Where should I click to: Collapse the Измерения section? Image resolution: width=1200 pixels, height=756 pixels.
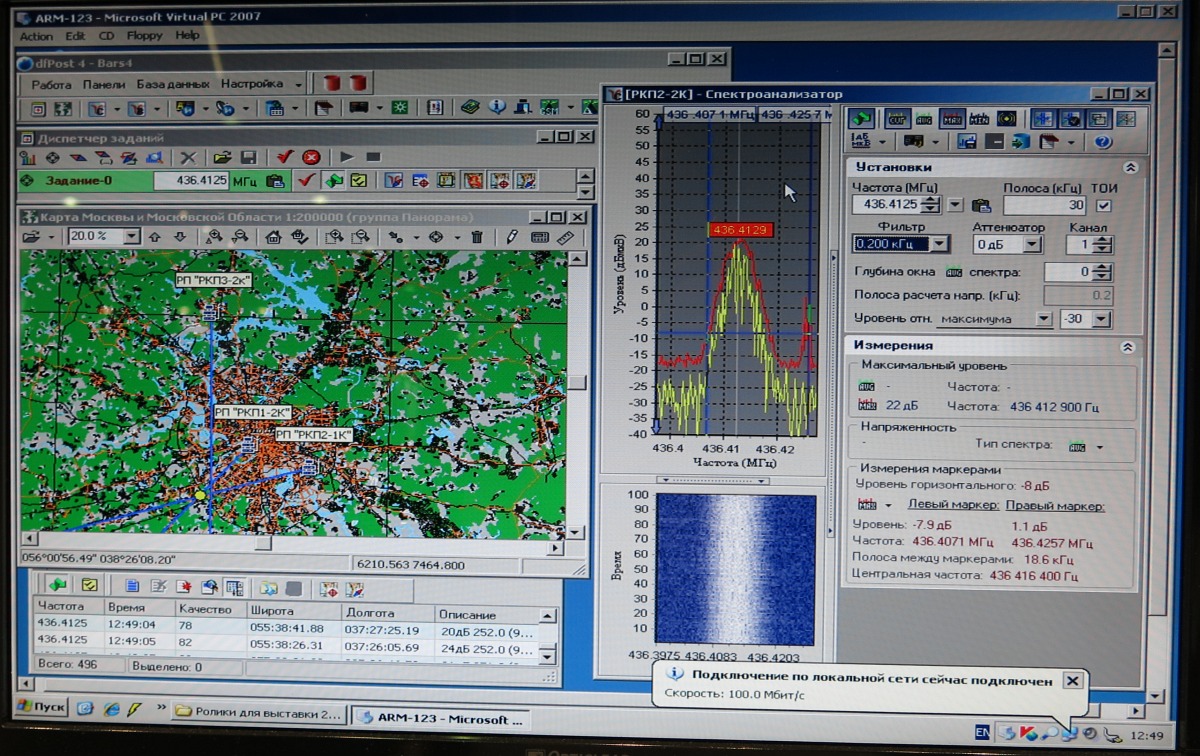(1127, 347)
